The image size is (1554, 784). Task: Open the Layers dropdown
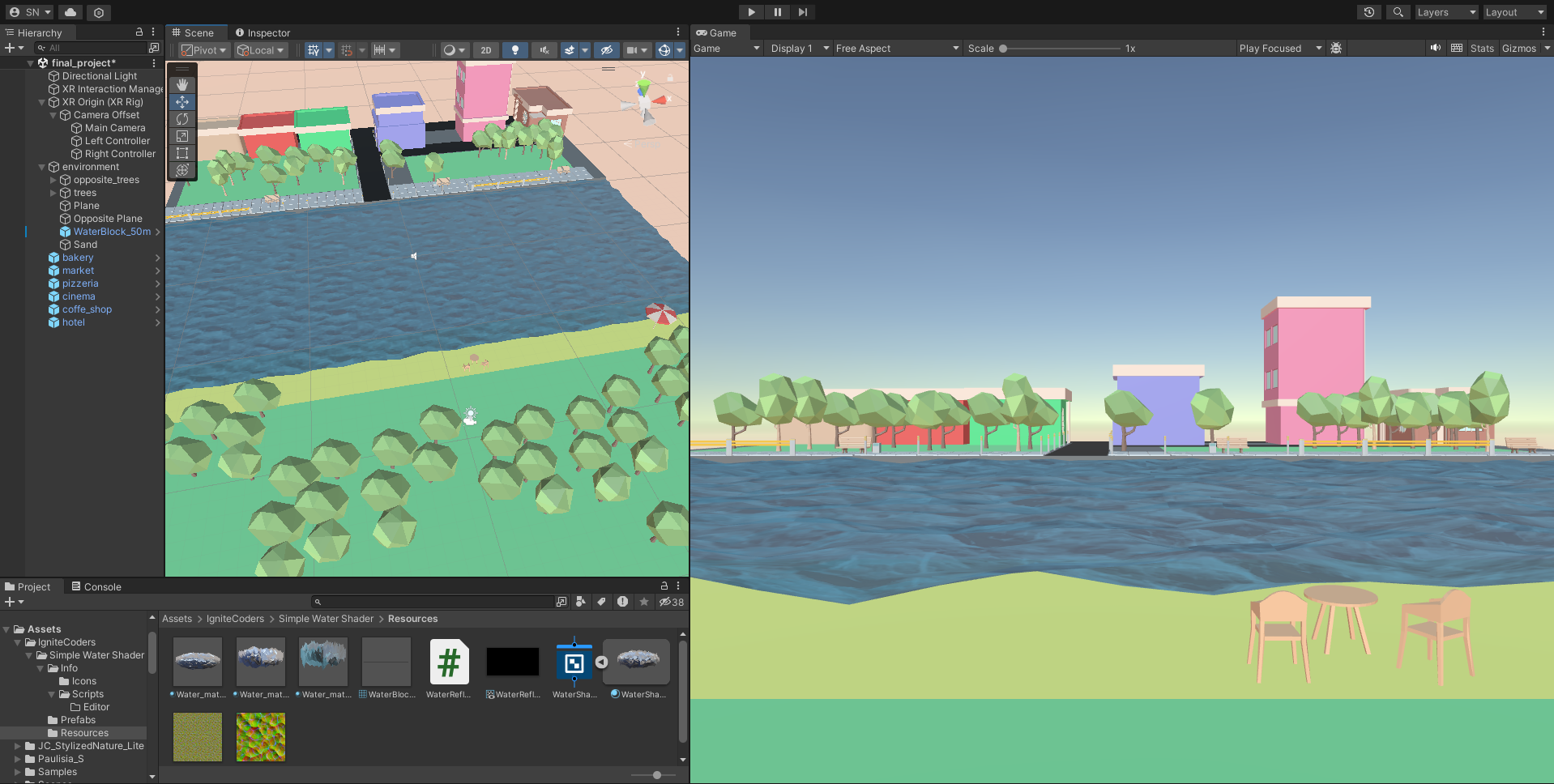pyautogui.click(x=1445, y=12)
